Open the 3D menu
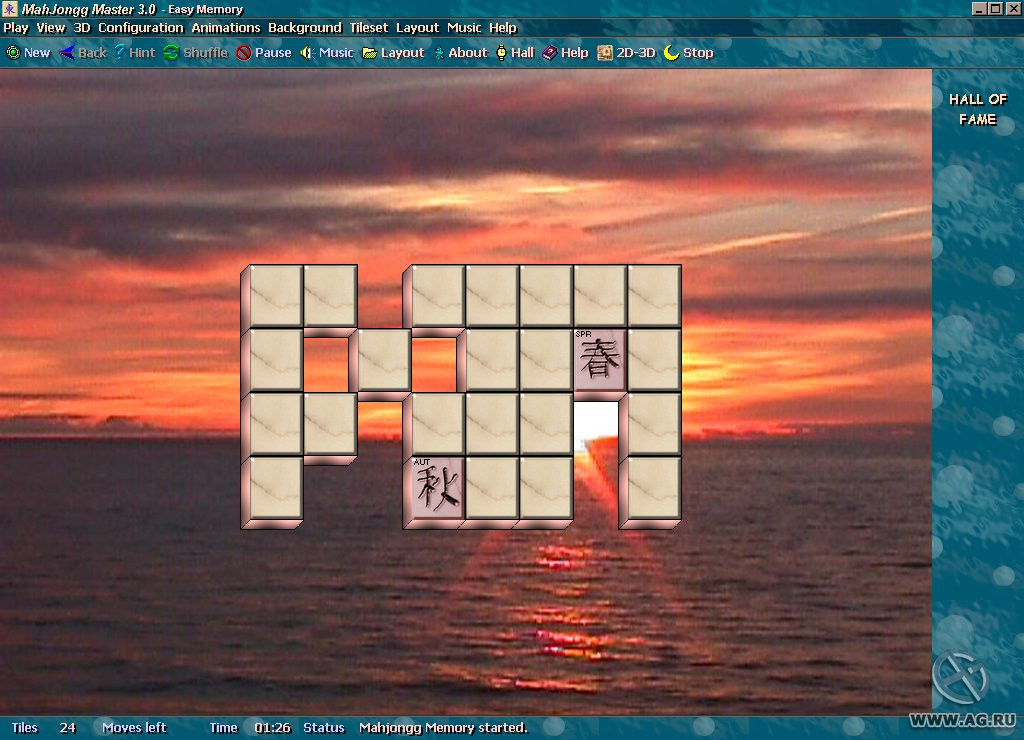 click(82, 28)
